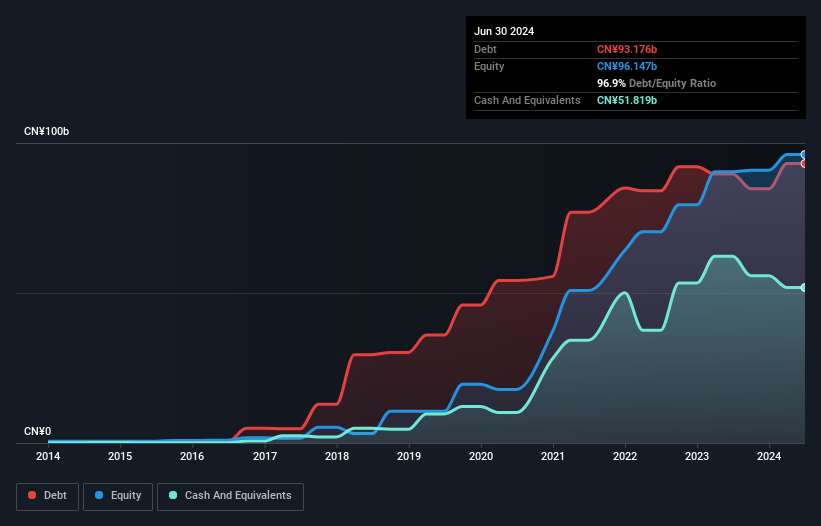Click the CN¥96.147b equity value
This screenshot has width=821, height=526.
click(627, 66)
